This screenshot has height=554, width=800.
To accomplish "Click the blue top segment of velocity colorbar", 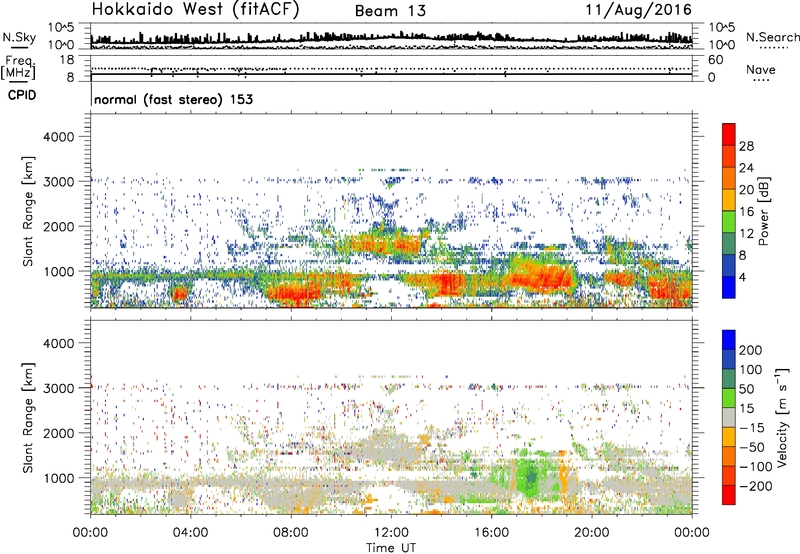I will [729, 340].
